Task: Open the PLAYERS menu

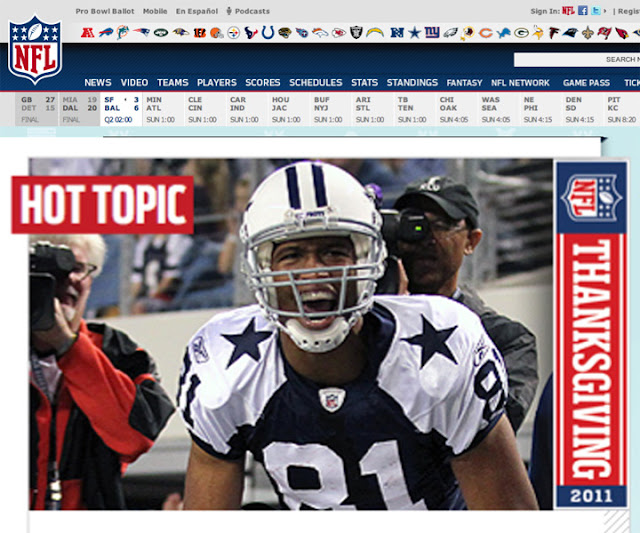Action: tap(217, 82)
